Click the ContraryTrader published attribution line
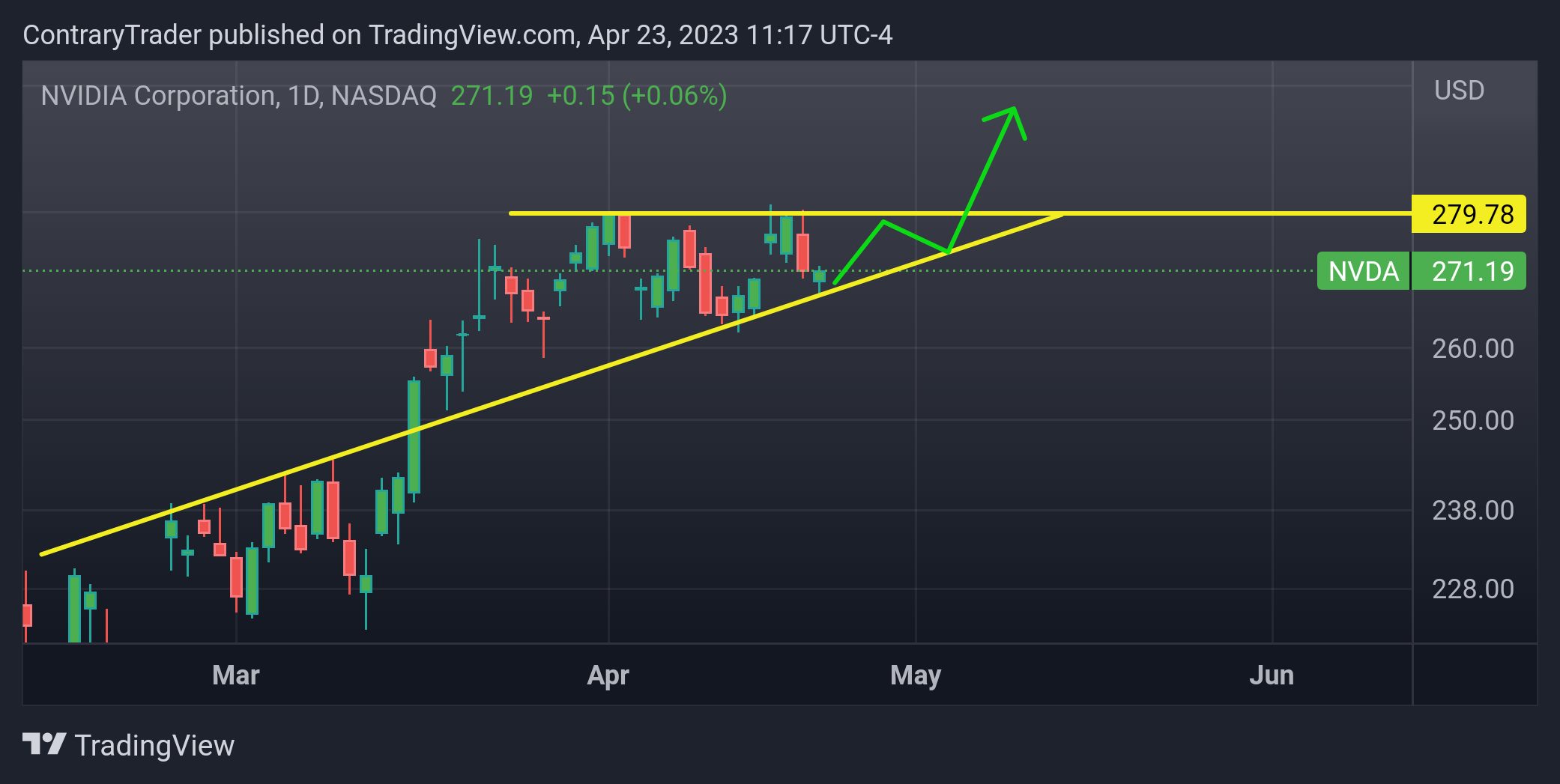1560x784 pixels. click(x=458, y=35)
